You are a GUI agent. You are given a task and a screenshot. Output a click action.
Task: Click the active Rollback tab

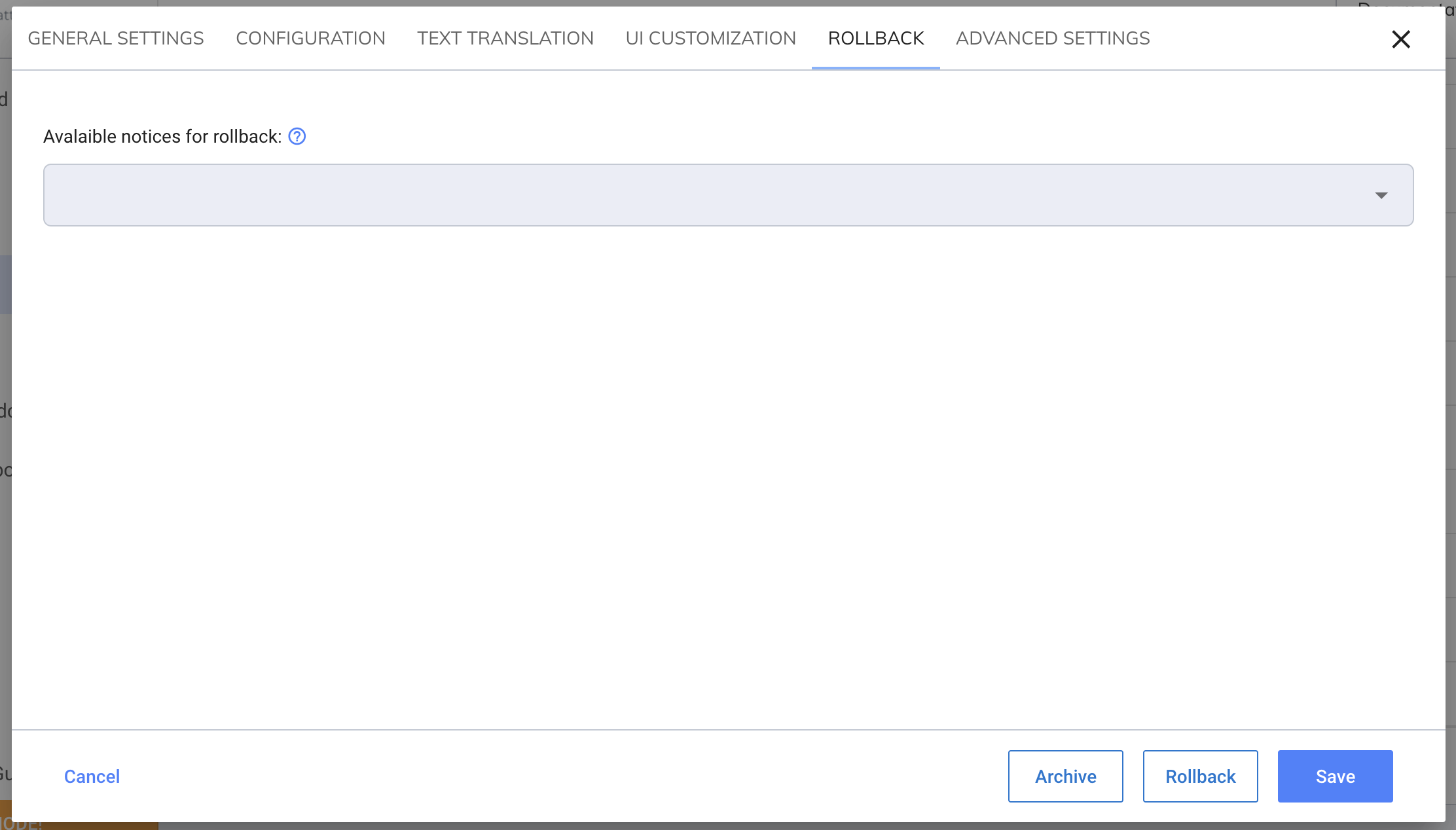click(x=875, y=38)
